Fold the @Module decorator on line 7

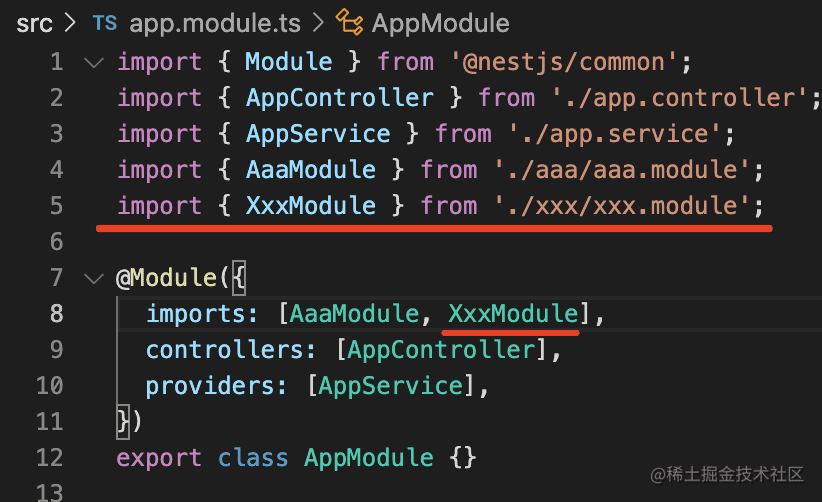pos(94,278)
